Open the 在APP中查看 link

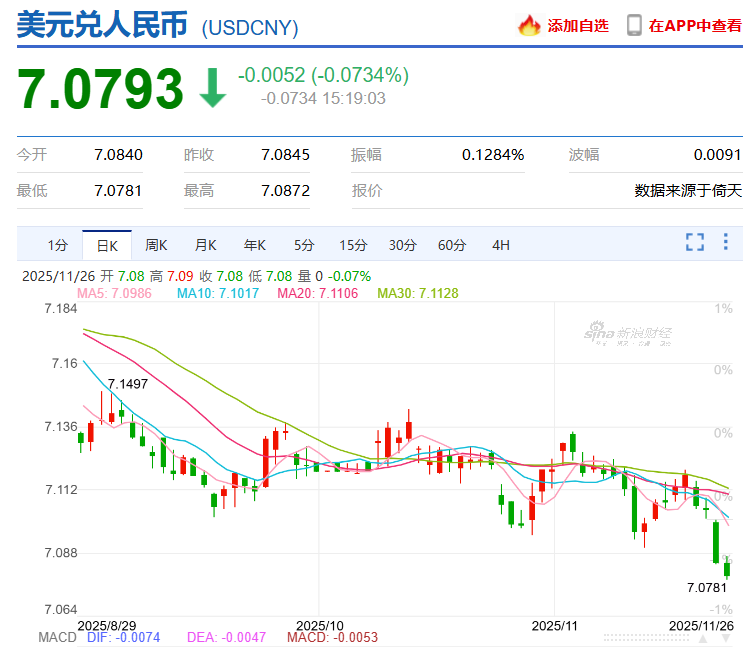(695, 26)
